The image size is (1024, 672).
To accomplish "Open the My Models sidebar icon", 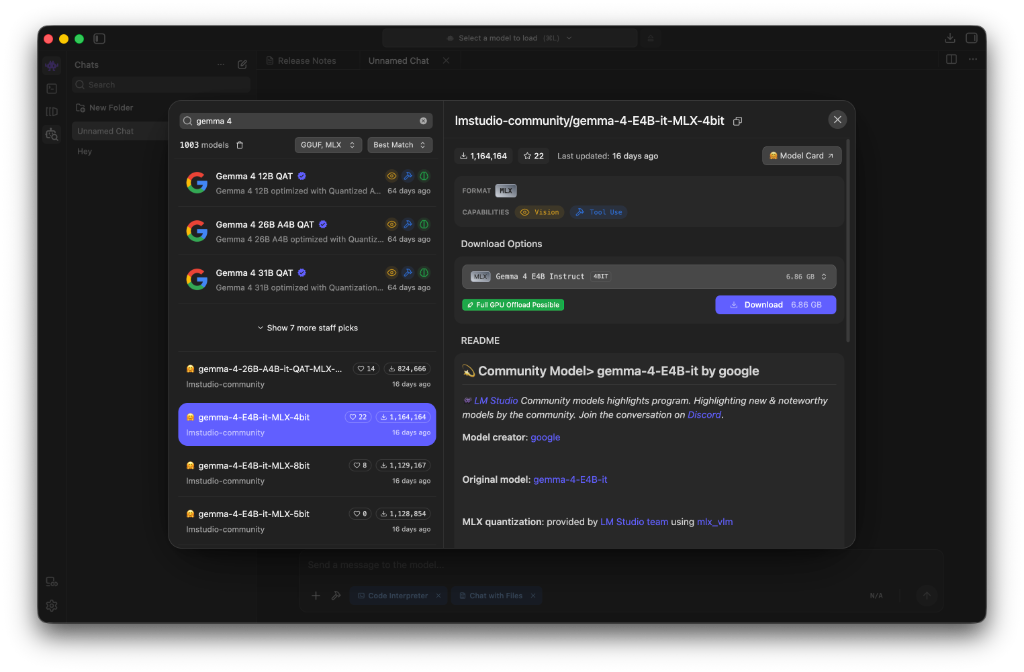I will tap(52, 112).
